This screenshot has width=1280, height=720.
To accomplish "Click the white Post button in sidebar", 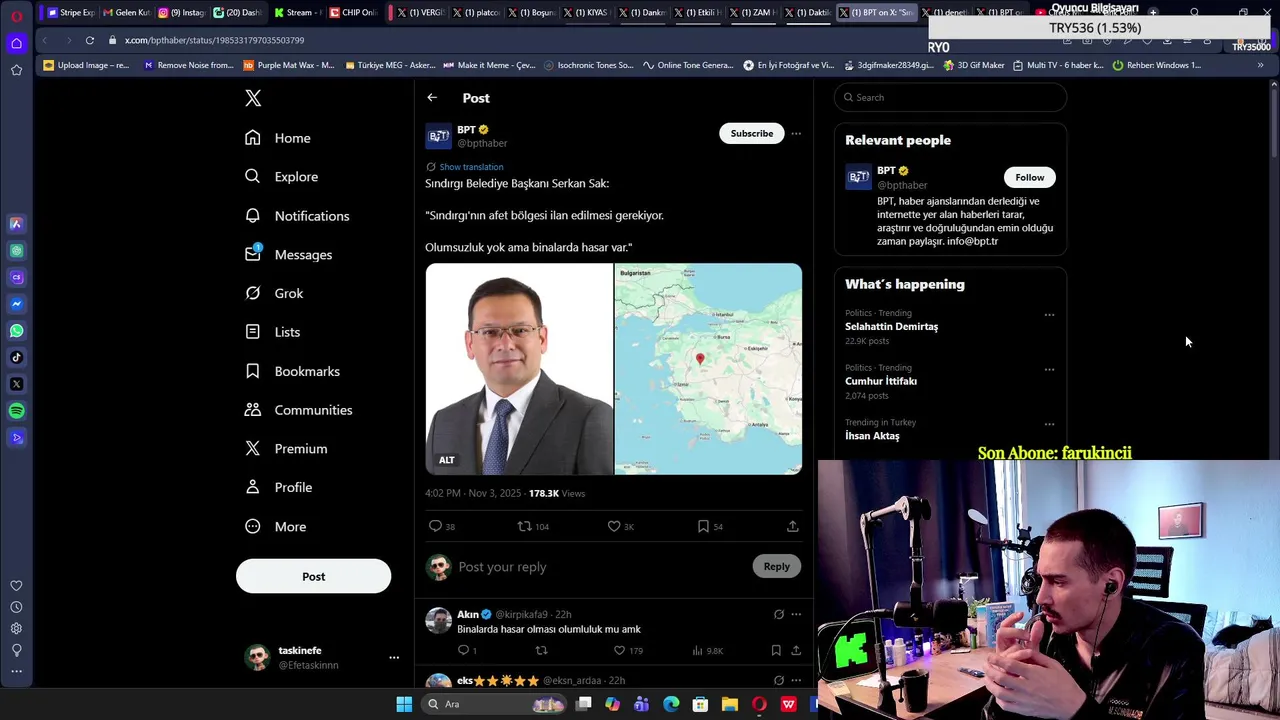I will 313,576.
